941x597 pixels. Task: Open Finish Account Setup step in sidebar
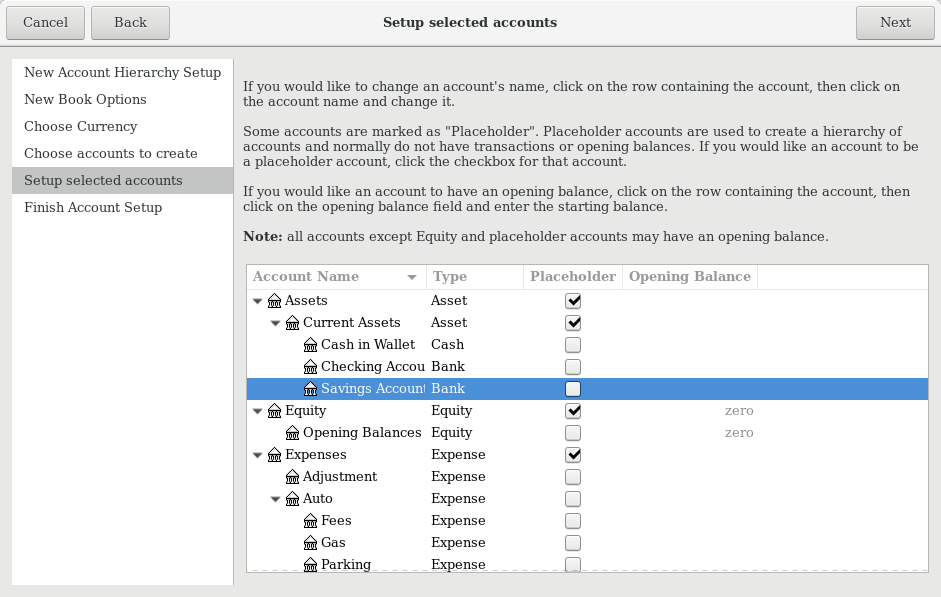pos(93,208)
